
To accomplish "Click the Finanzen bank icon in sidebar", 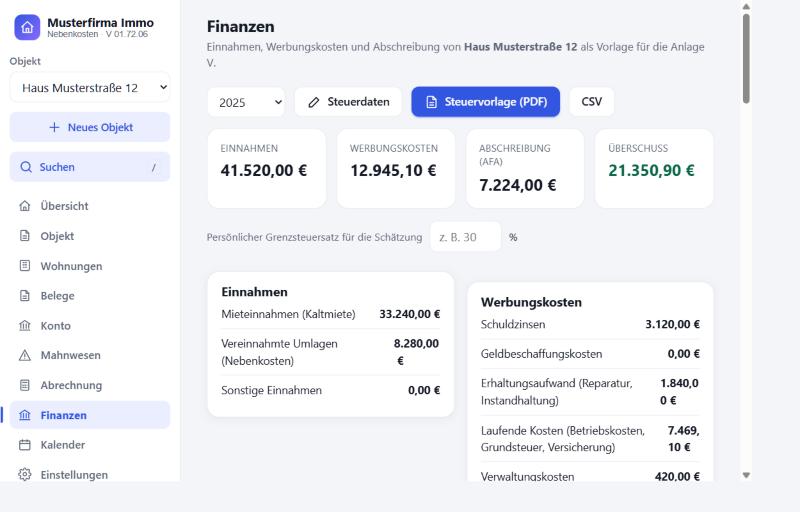I will coord(24,415).
